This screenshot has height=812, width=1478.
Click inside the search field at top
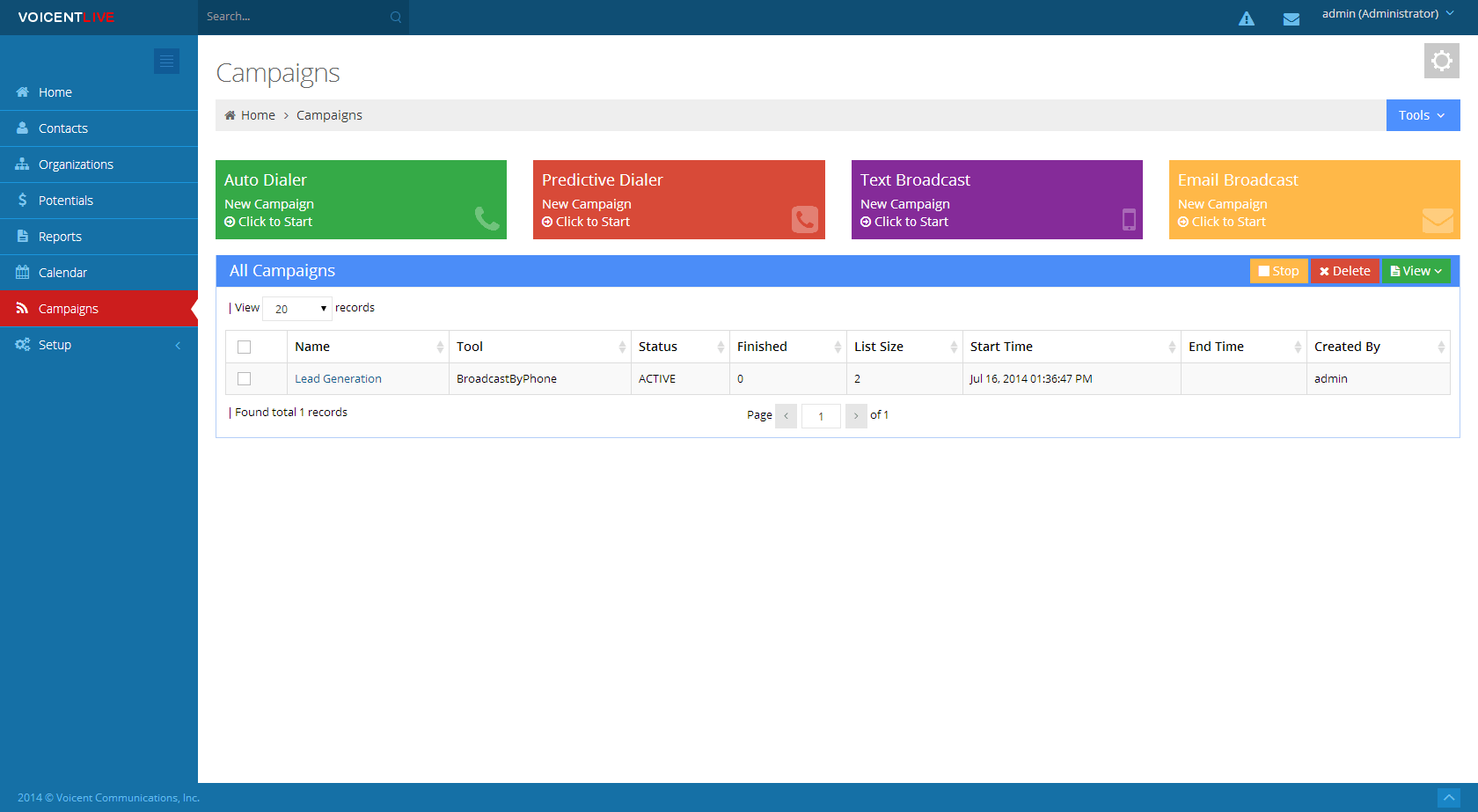[x=290, y=16]
